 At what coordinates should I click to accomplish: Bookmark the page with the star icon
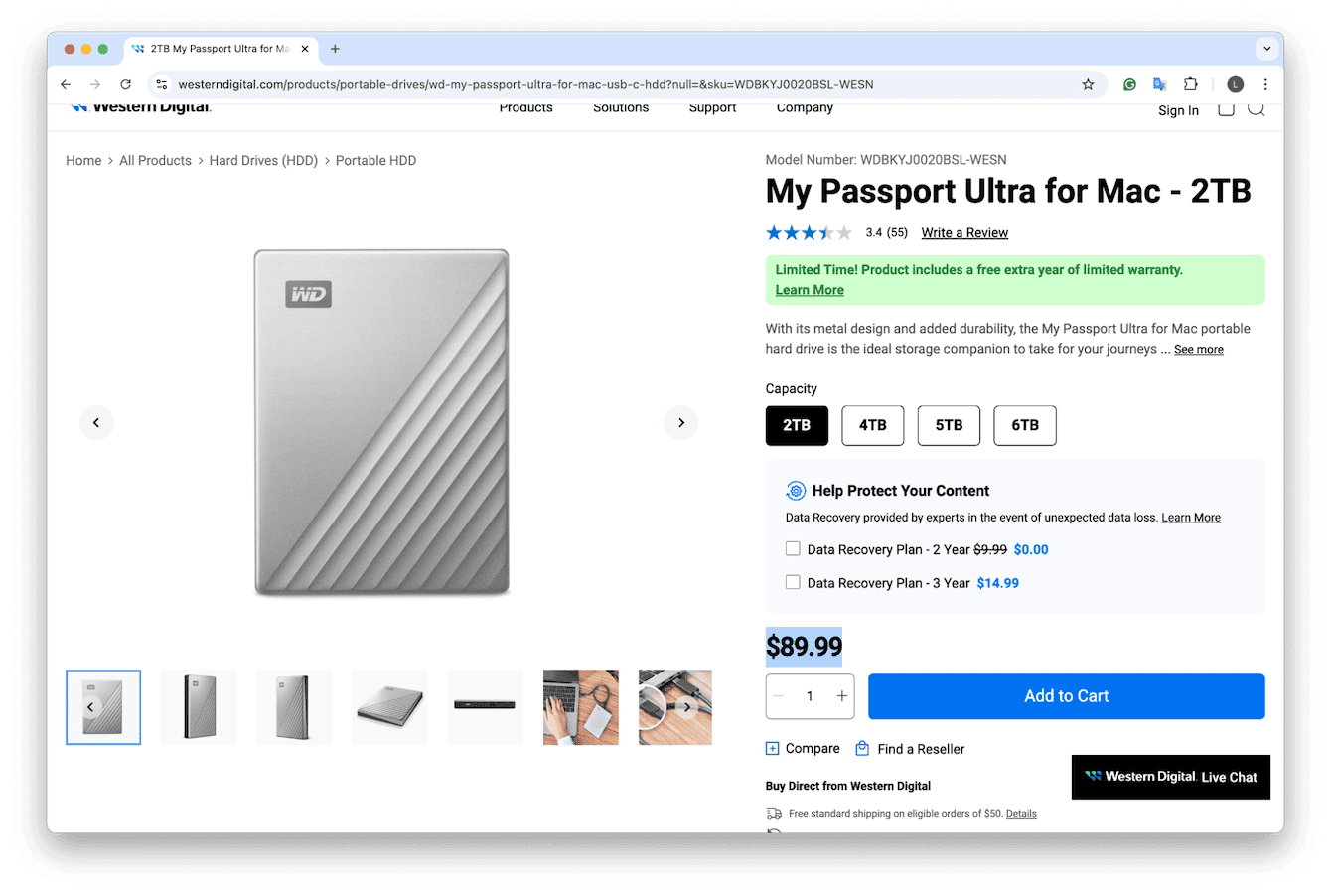[1088, 84]
